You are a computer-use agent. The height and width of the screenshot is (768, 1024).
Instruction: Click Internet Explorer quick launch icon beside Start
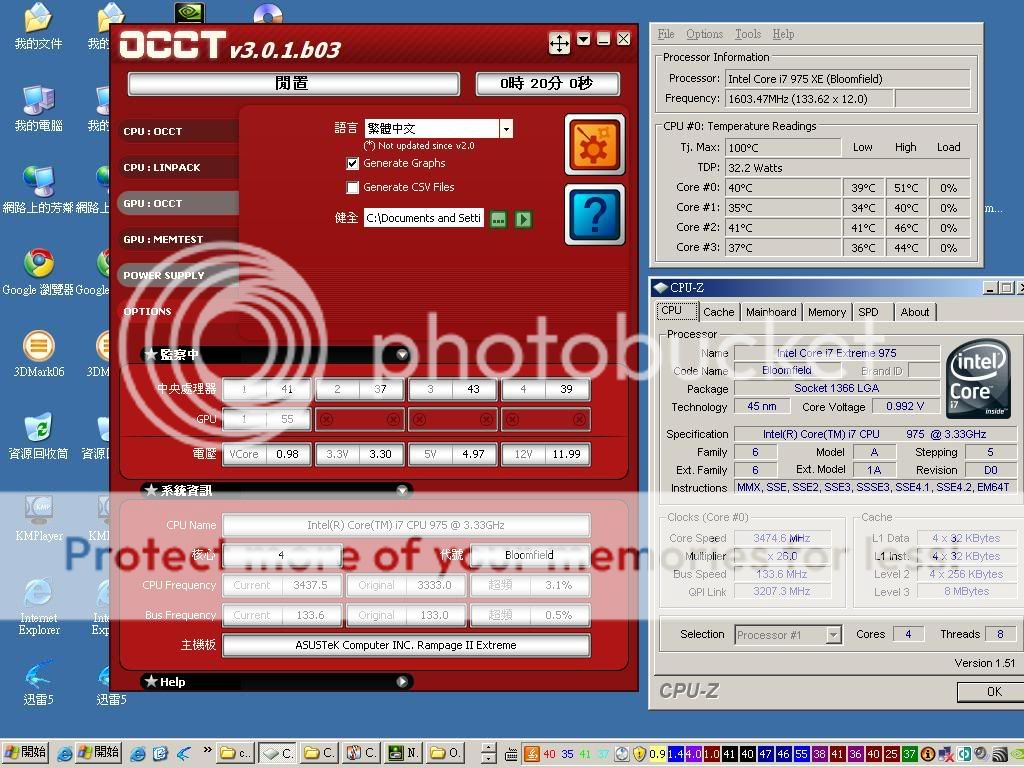65,754
